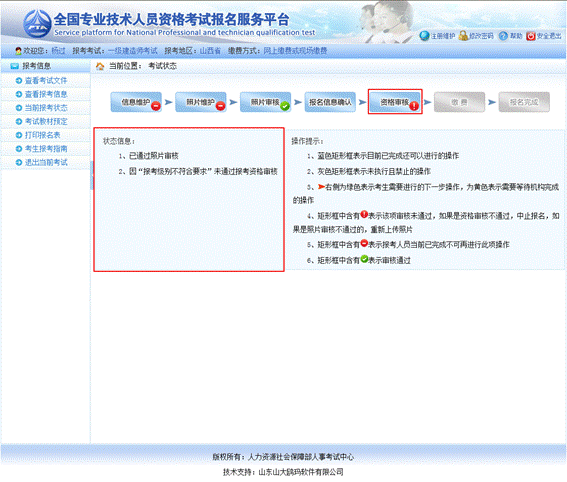Click the green checkmark badge on 照片审核
Image resolution: width=567 pixels, height=482 pixels.
[285, 106]
